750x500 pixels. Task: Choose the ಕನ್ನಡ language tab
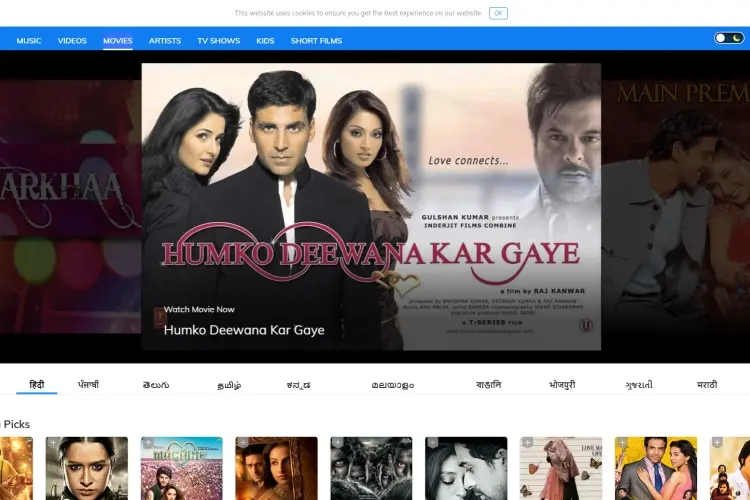coord(298,385)
